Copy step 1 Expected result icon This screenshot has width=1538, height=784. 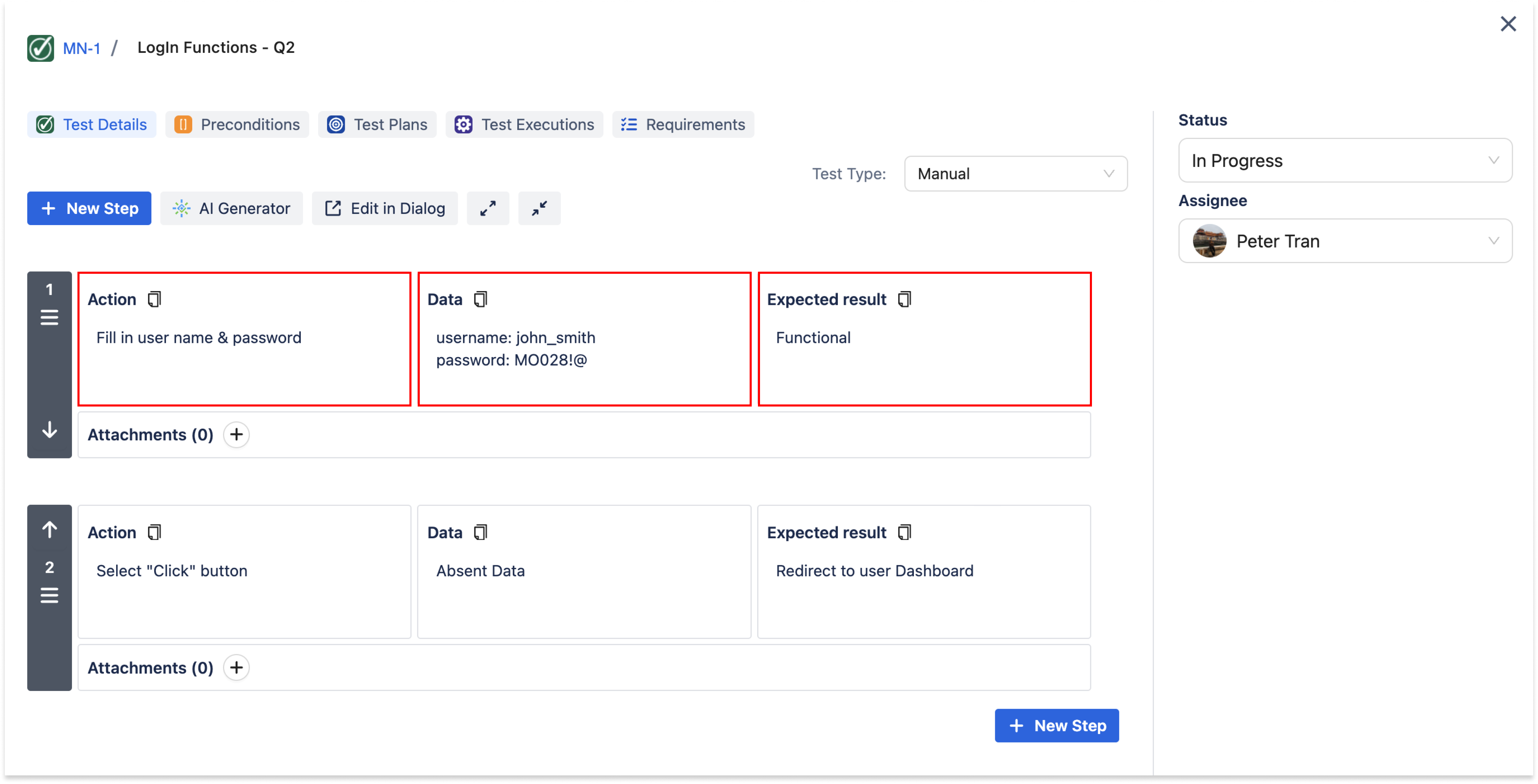(905, 299)
